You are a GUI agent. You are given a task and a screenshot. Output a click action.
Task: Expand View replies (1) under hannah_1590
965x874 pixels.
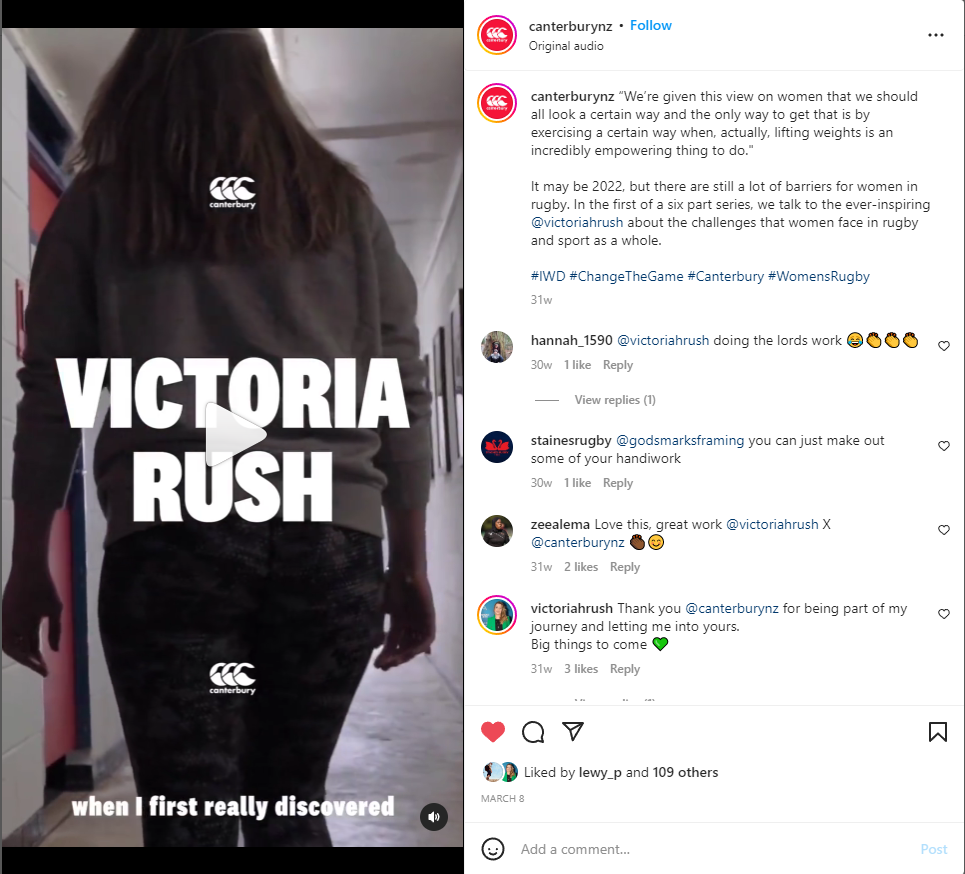coord(615,400)
